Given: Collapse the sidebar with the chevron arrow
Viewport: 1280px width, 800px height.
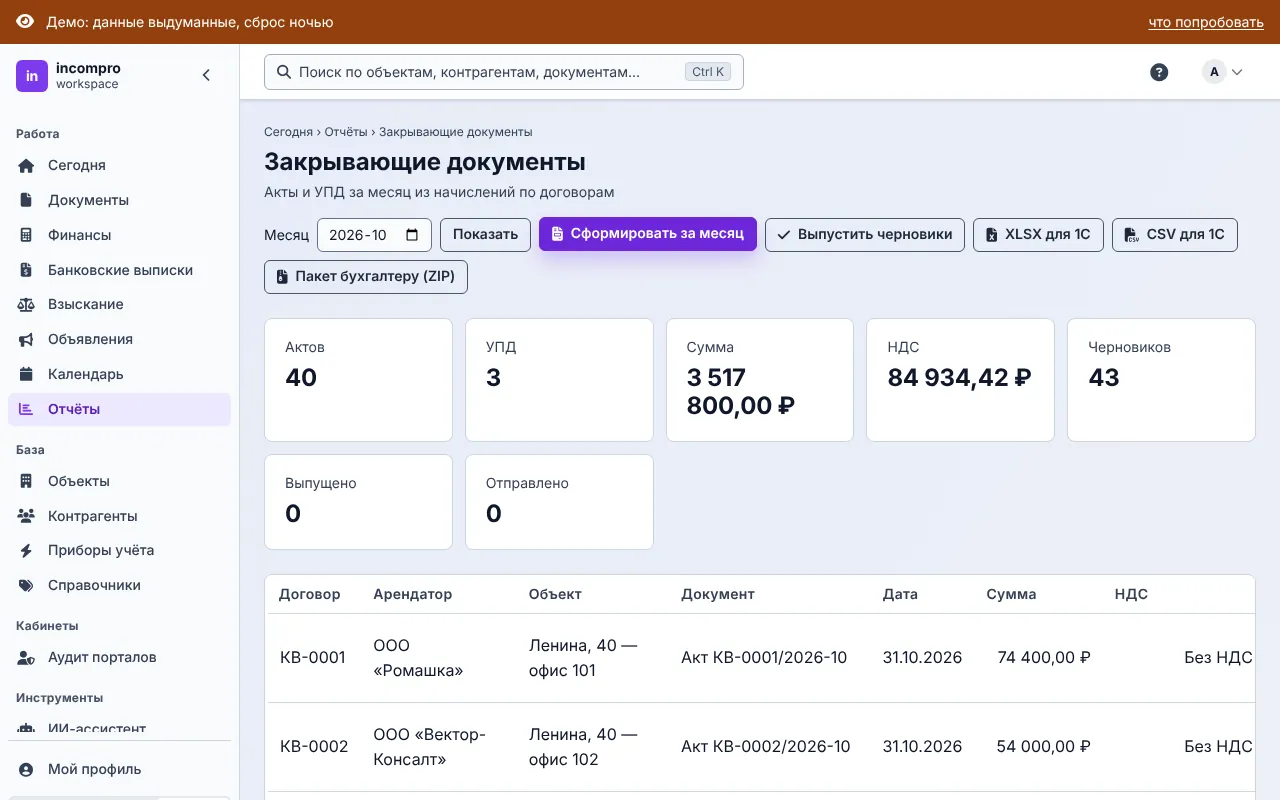Looking at the screenshot, I should (206, 75).
